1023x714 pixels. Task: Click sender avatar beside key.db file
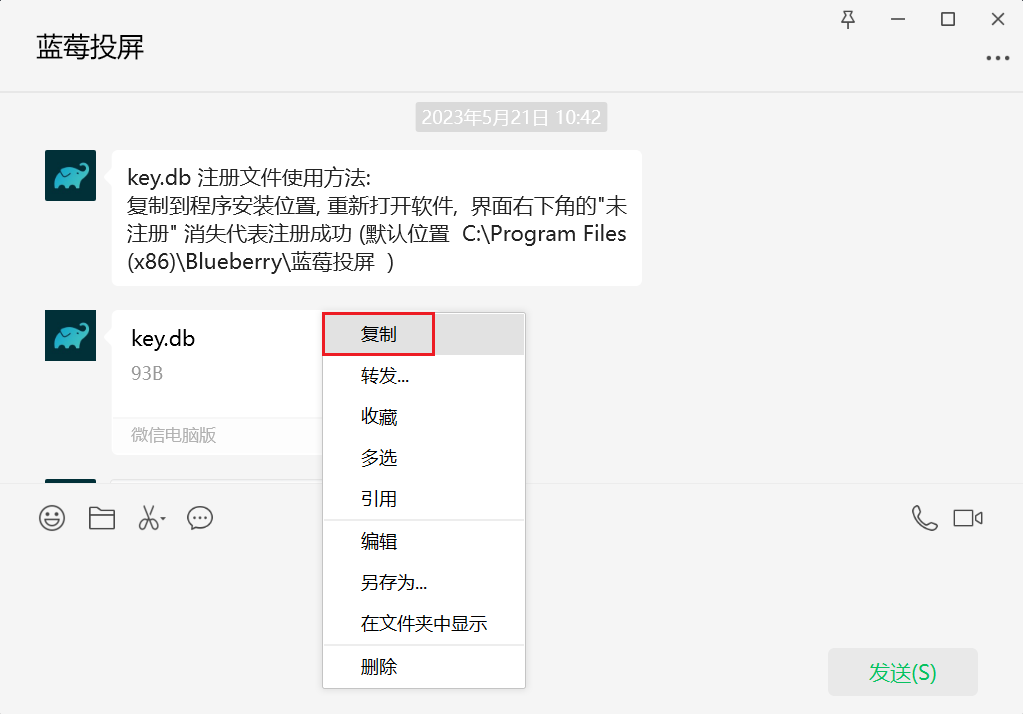point(71,335)
